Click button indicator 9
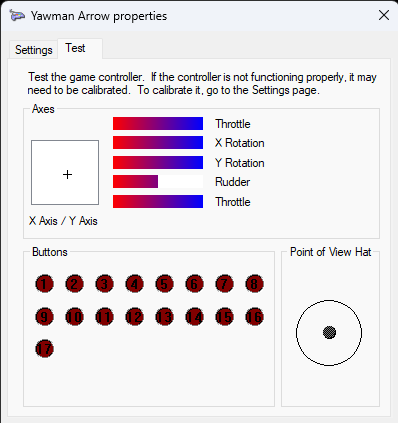398x423 pixels. click(x=44, y=317)
